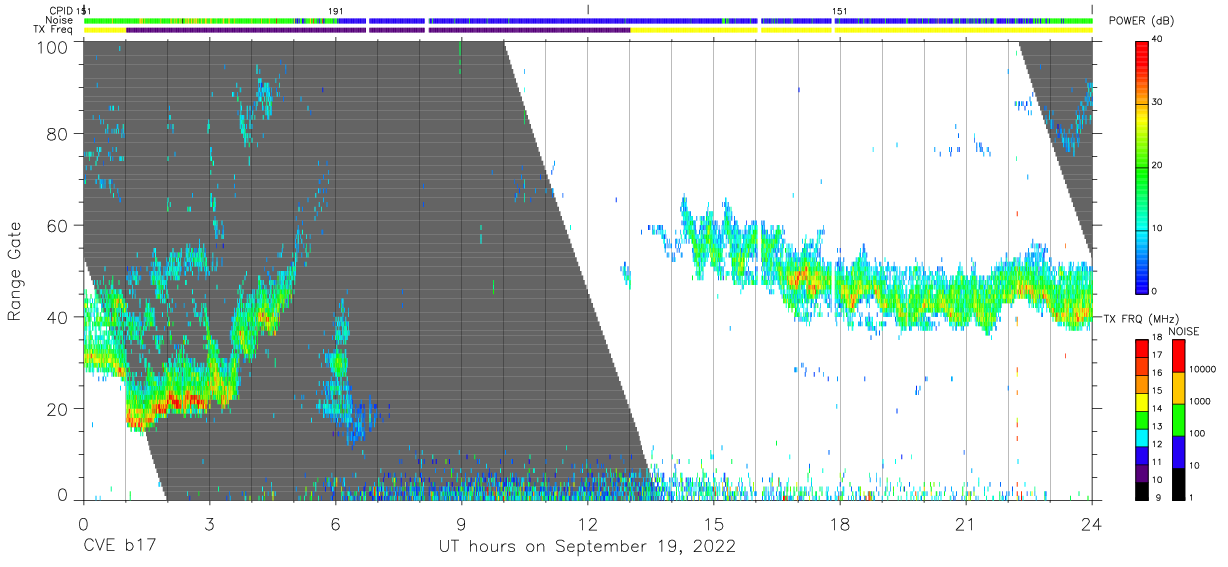Click the 'Noise' row label at top
The height and width of the screenshot is (567, 1228).
61,20
